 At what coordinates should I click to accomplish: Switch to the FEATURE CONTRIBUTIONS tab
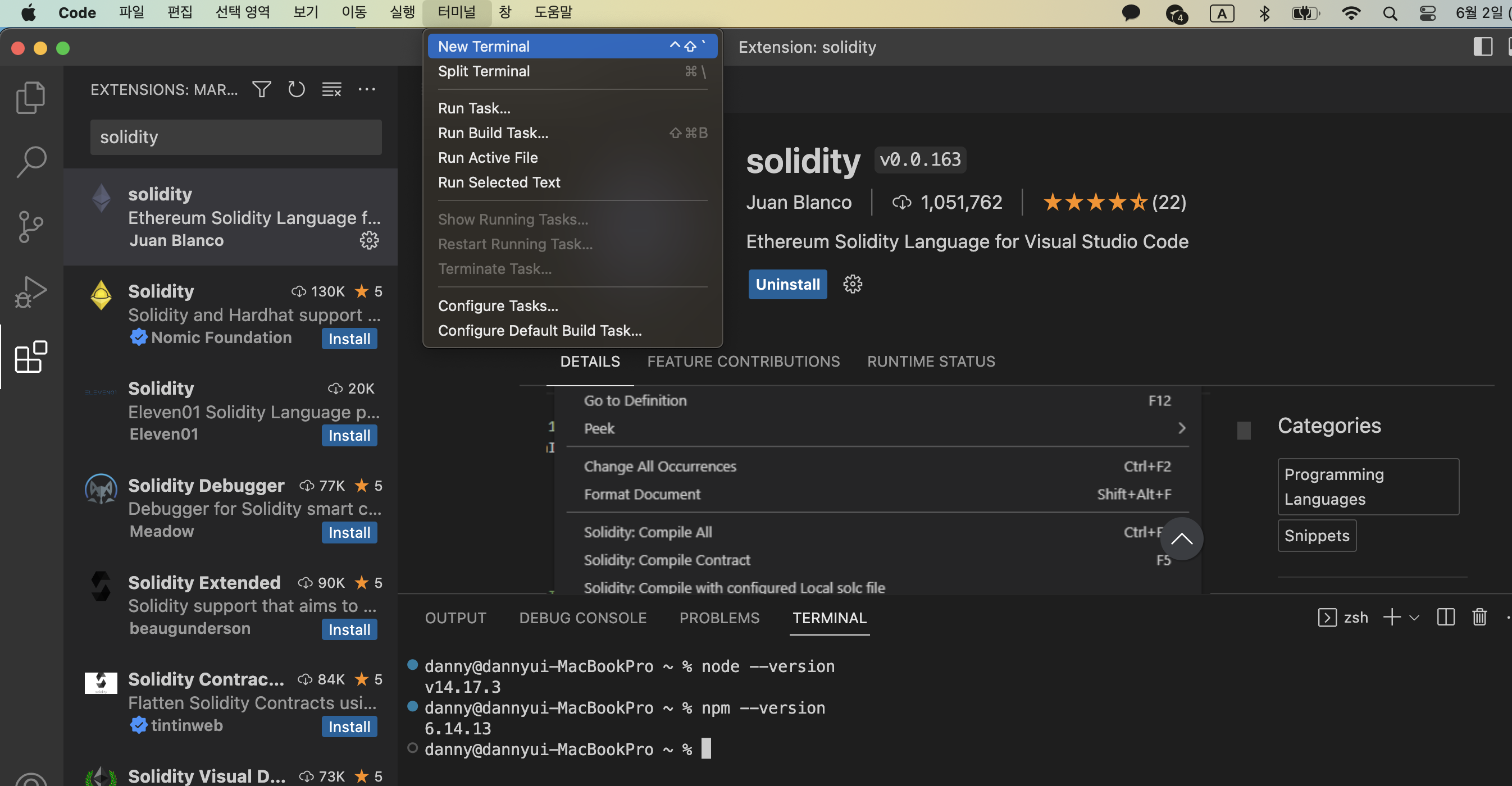[x=743, y=362]
